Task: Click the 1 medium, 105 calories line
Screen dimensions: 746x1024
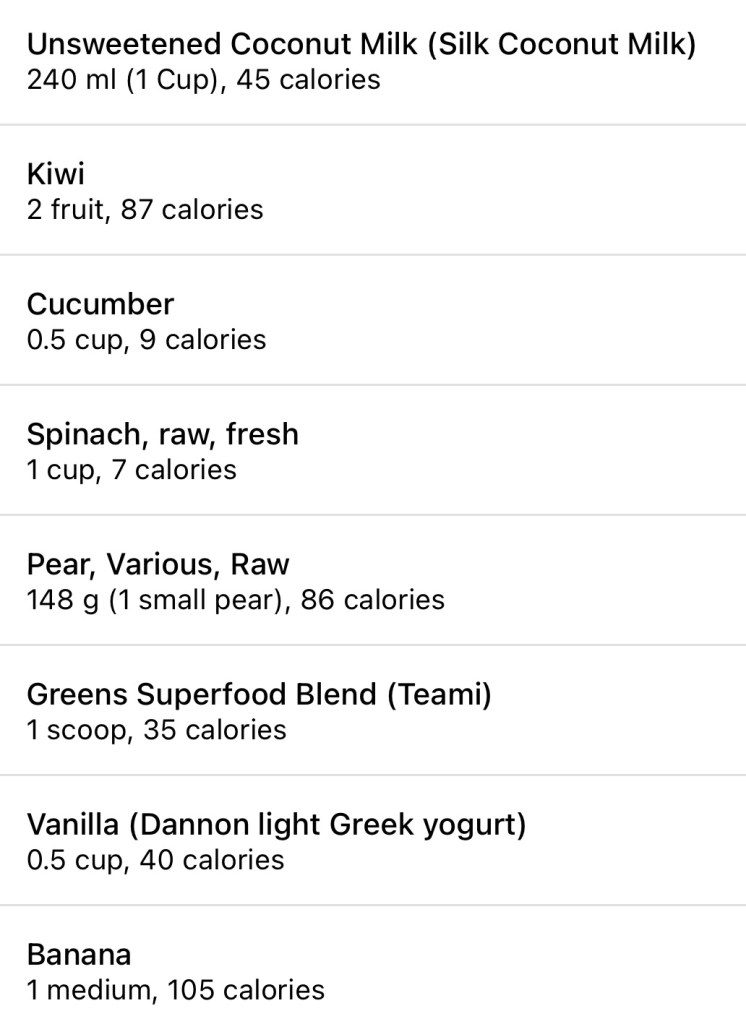Action: 175,990
